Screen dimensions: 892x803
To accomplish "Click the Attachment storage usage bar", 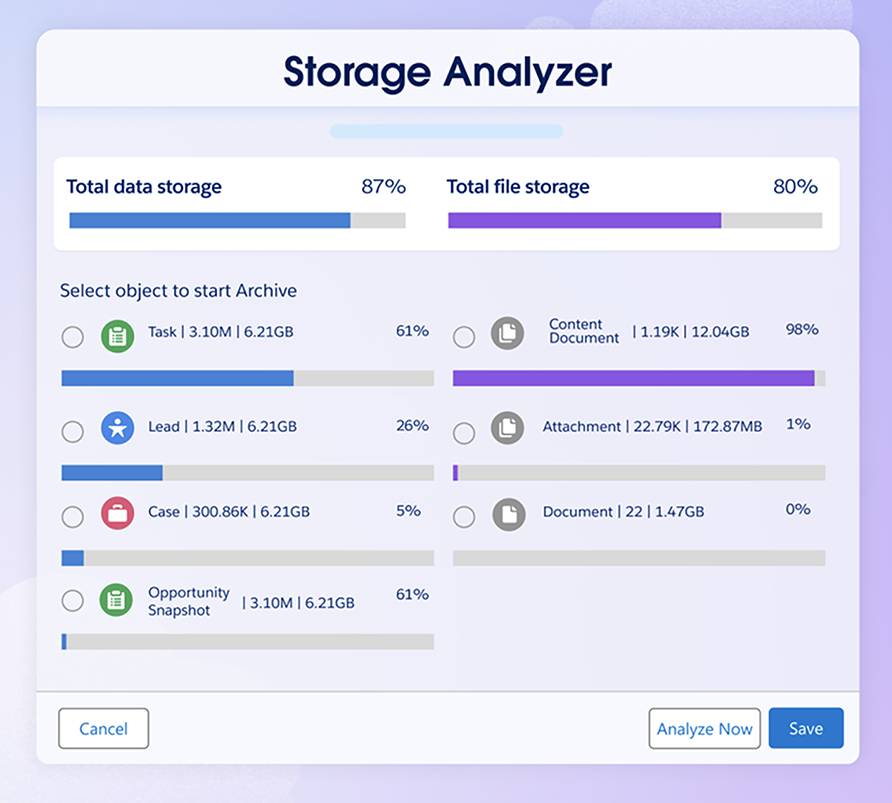I will (639, 473).
